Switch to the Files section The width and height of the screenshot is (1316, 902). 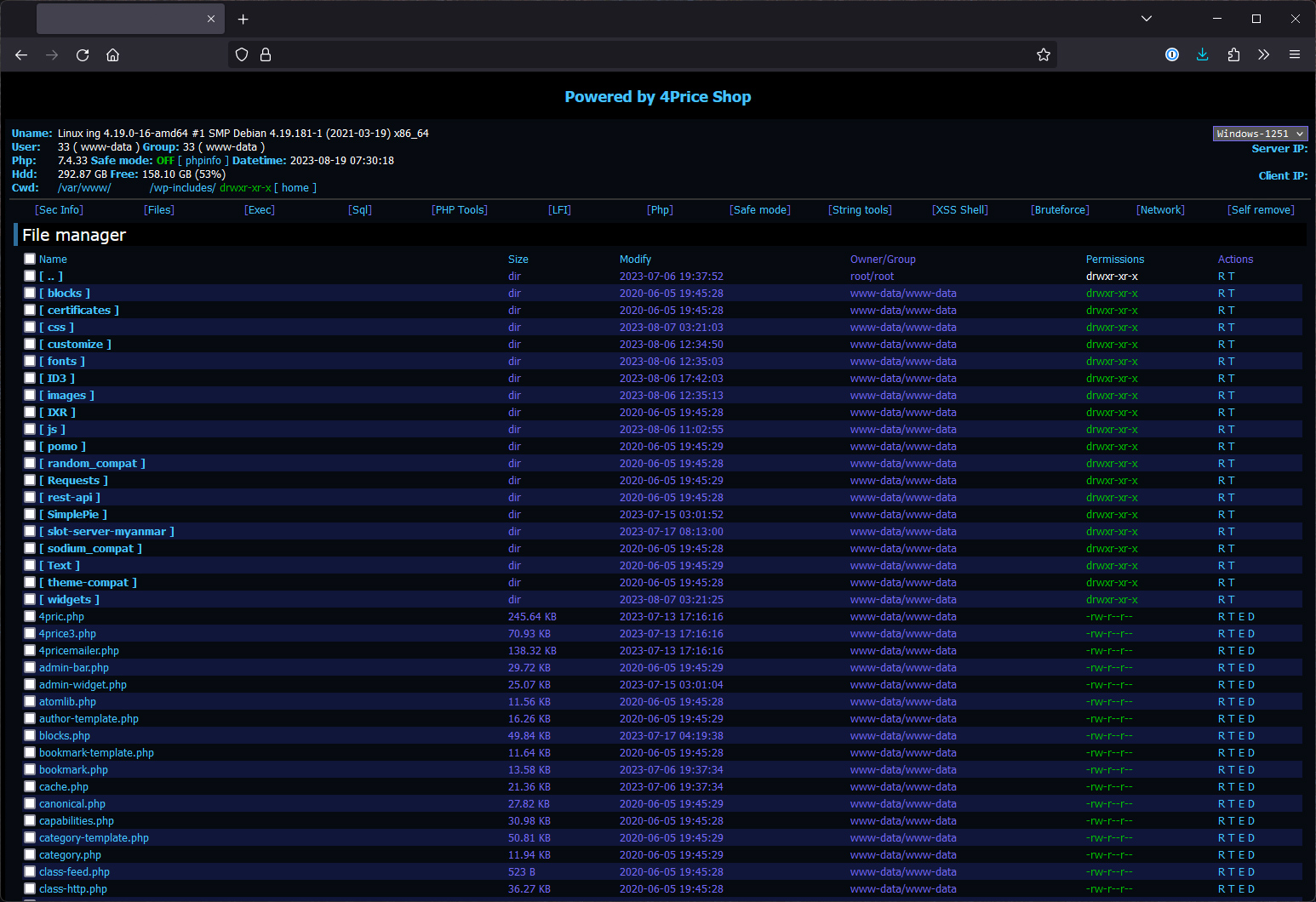159,210
